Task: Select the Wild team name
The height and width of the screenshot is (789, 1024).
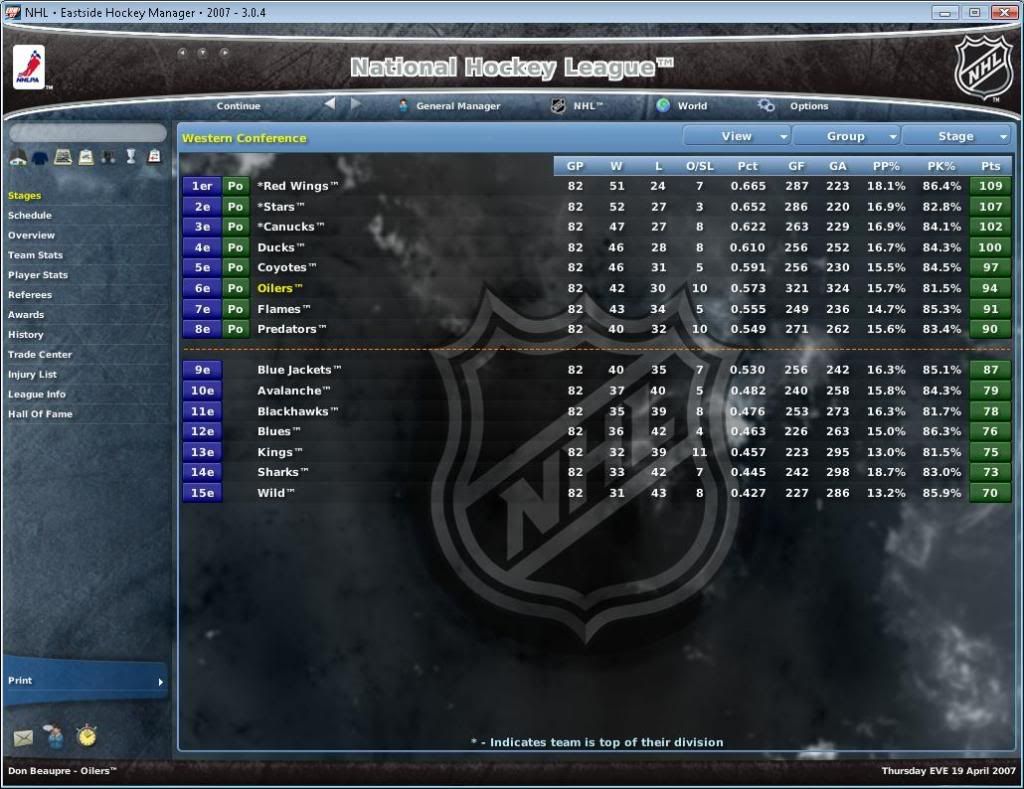Action: 275,492
